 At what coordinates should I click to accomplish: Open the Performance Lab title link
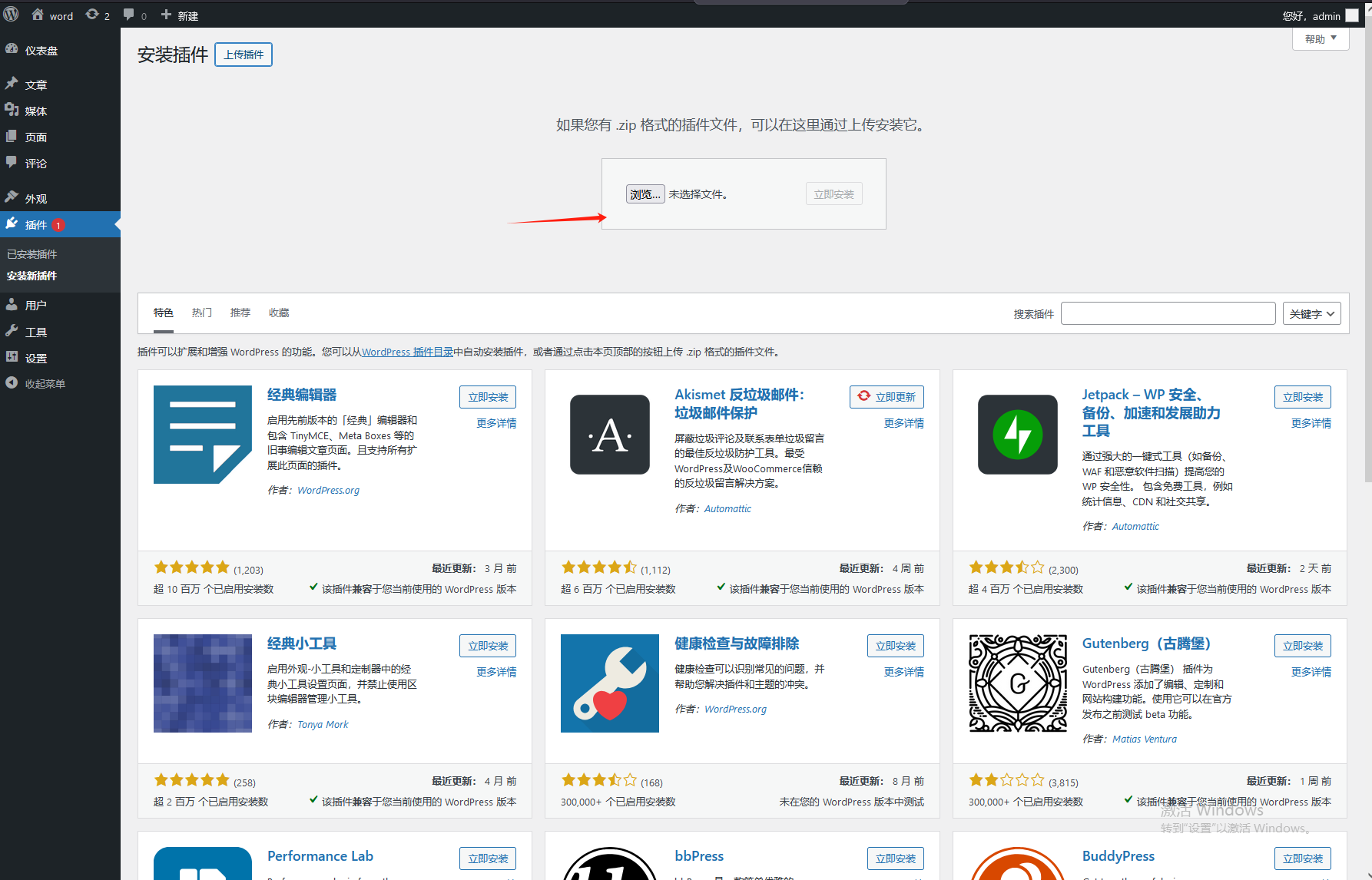[320, 856]
